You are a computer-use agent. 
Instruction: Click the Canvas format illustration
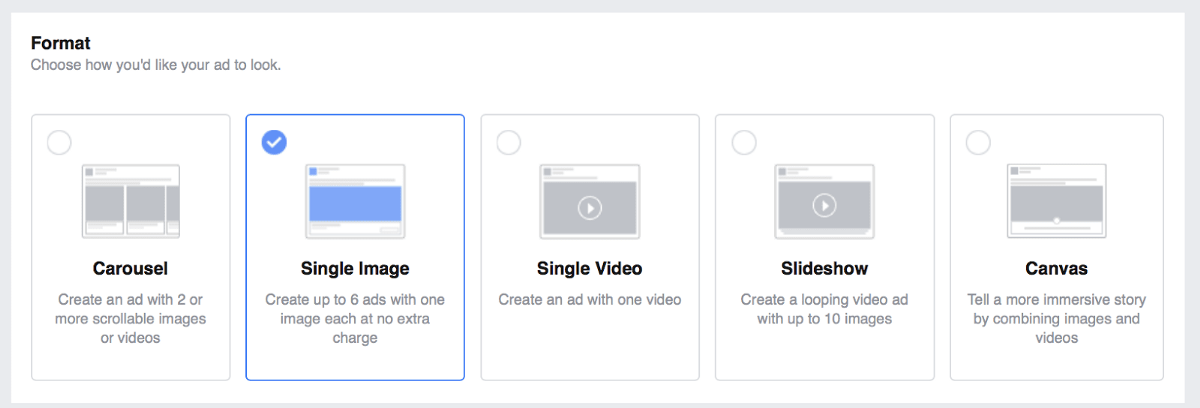tap(1056, 201)
